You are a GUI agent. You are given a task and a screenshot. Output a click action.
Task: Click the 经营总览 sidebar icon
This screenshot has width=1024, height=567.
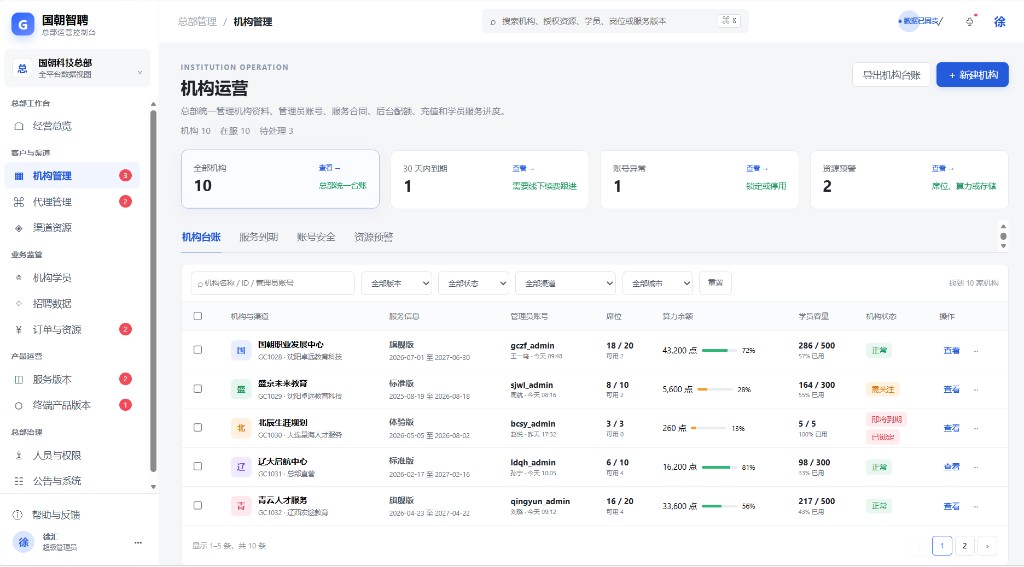tap(19, 126)
